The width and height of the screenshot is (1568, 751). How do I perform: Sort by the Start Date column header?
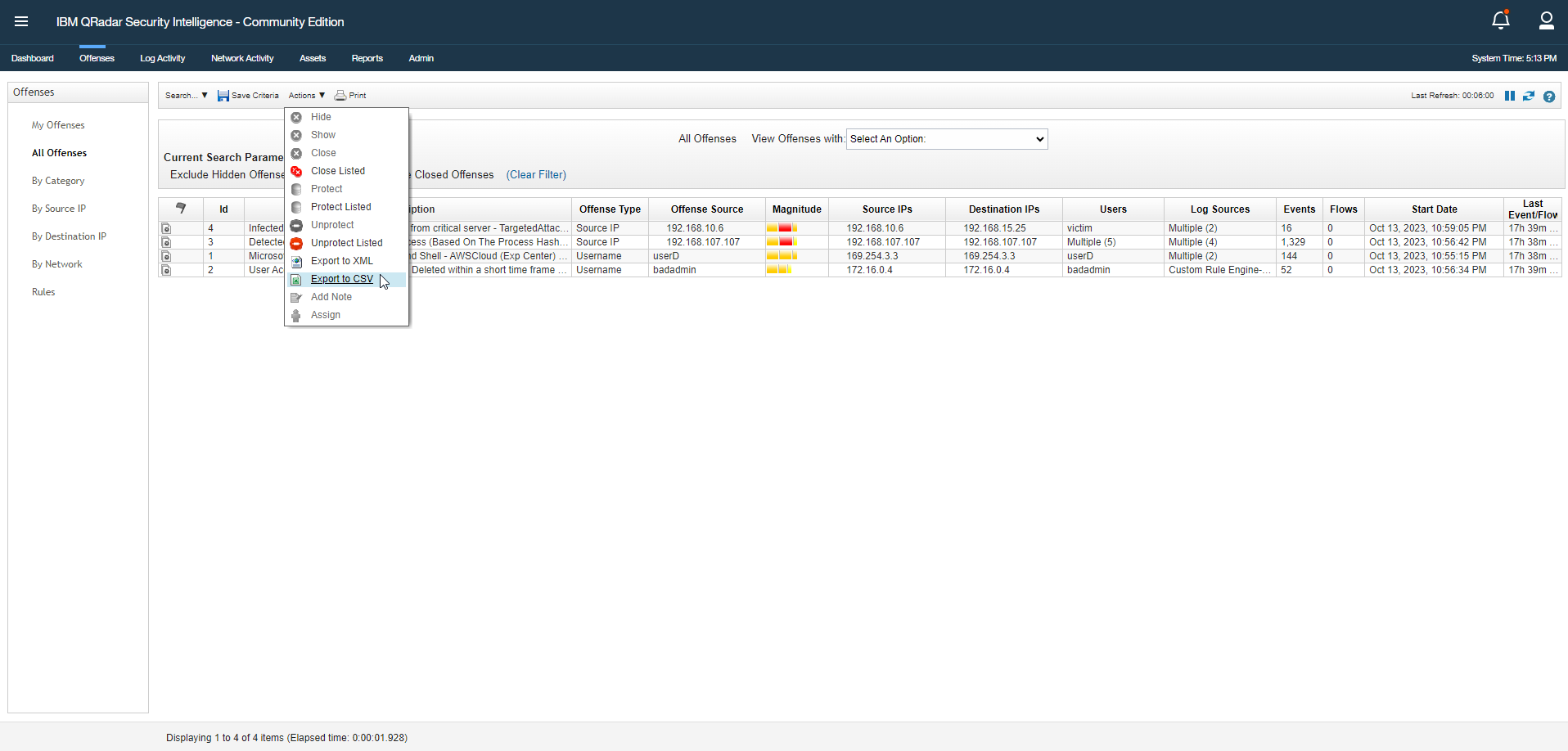click(x=1434, y=209)
